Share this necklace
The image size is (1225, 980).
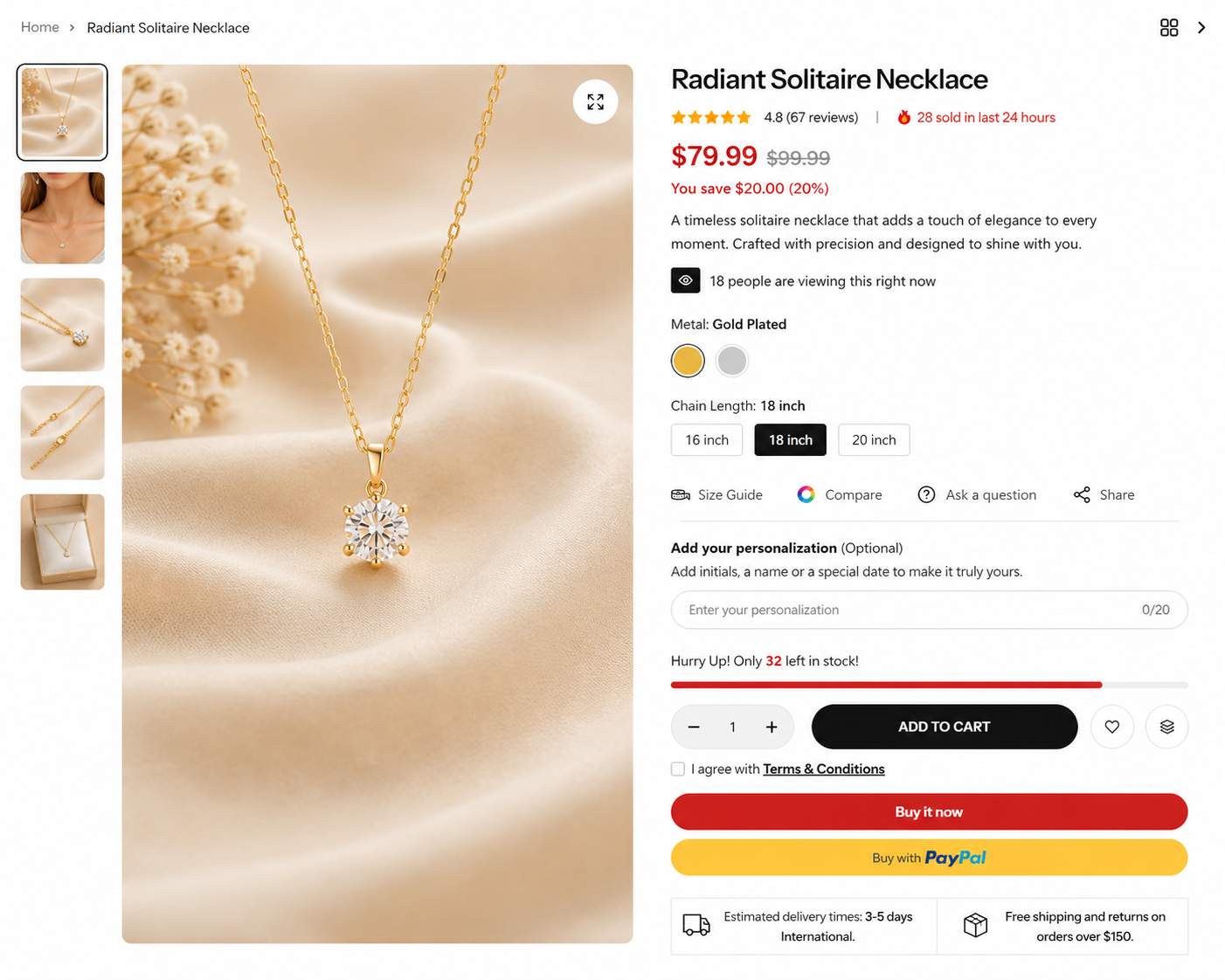(x=1104, y=494)
